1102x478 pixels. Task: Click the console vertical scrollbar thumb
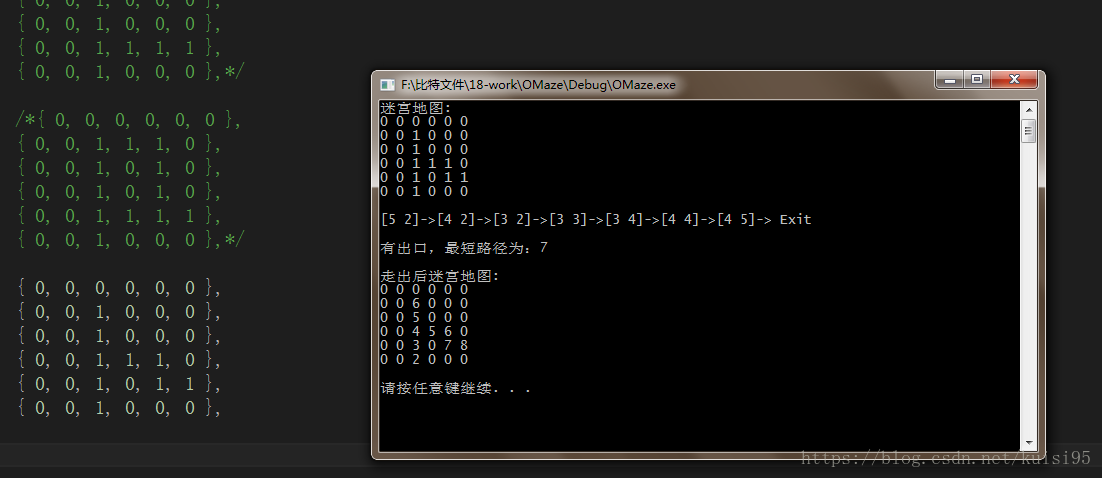(1028, 131)
